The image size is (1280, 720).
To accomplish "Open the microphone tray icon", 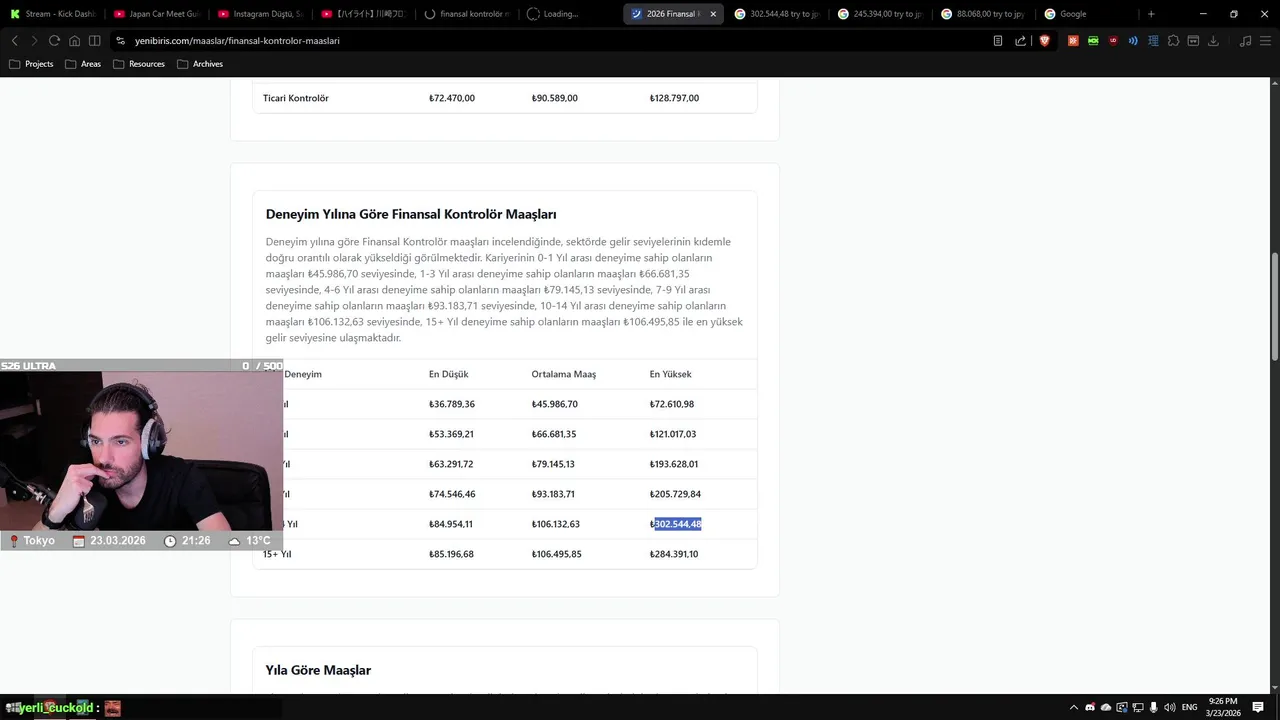I will point(1153,707).
